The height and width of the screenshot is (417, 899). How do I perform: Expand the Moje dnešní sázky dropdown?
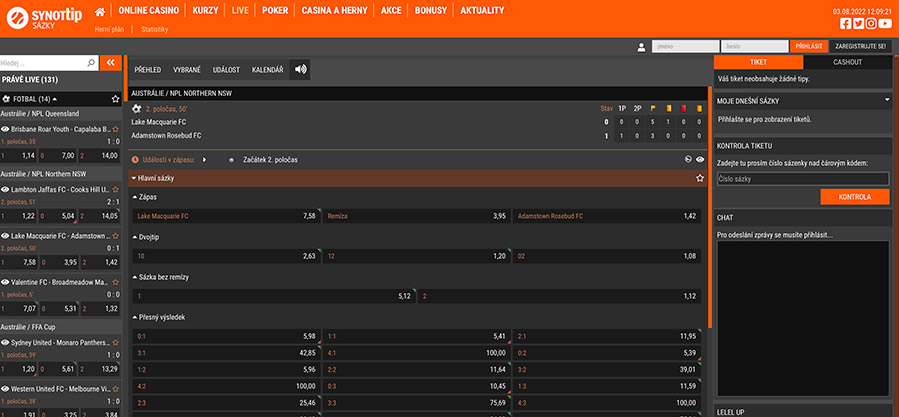coord(886,100)
